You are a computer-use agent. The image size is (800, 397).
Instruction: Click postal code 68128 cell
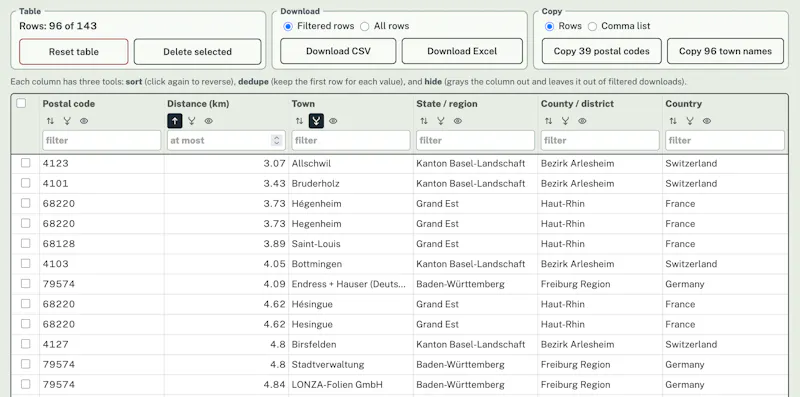[102, 244]
